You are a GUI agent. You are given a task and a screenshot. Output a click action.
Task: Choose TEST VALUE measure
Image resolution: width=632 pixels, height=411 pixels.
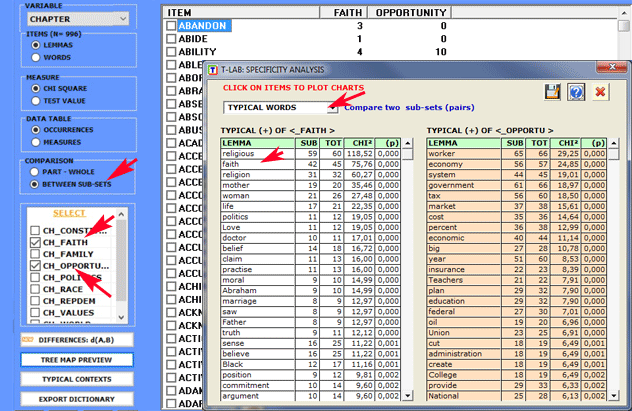tap(36, 101)
